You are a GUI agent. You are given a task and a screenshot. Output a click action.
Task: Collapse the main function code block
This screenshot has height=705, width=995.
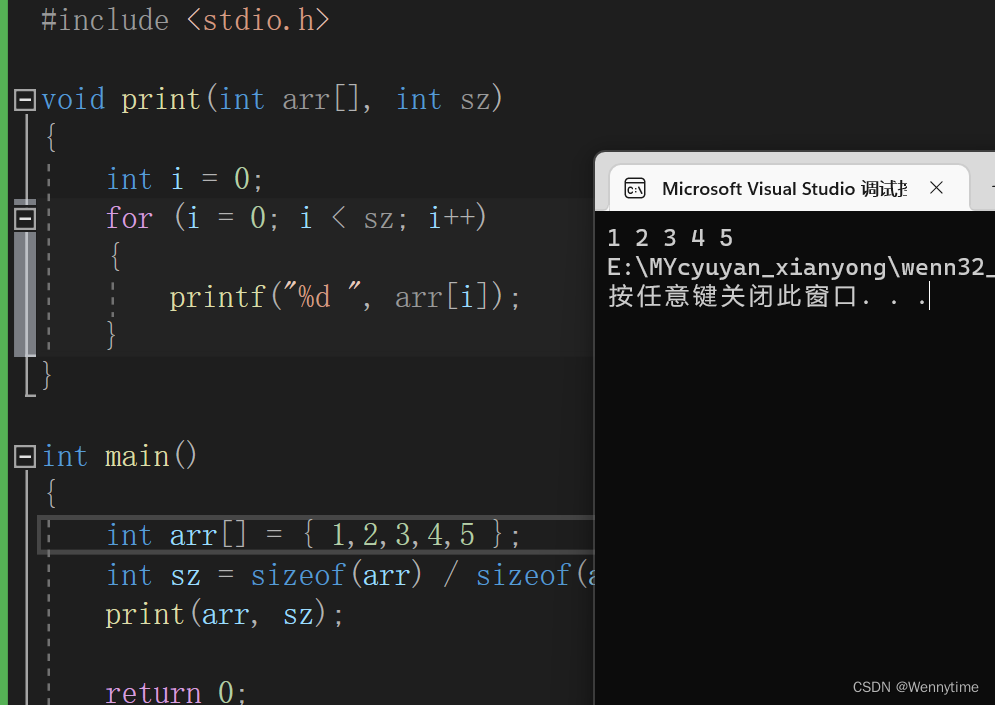(25, 456)
